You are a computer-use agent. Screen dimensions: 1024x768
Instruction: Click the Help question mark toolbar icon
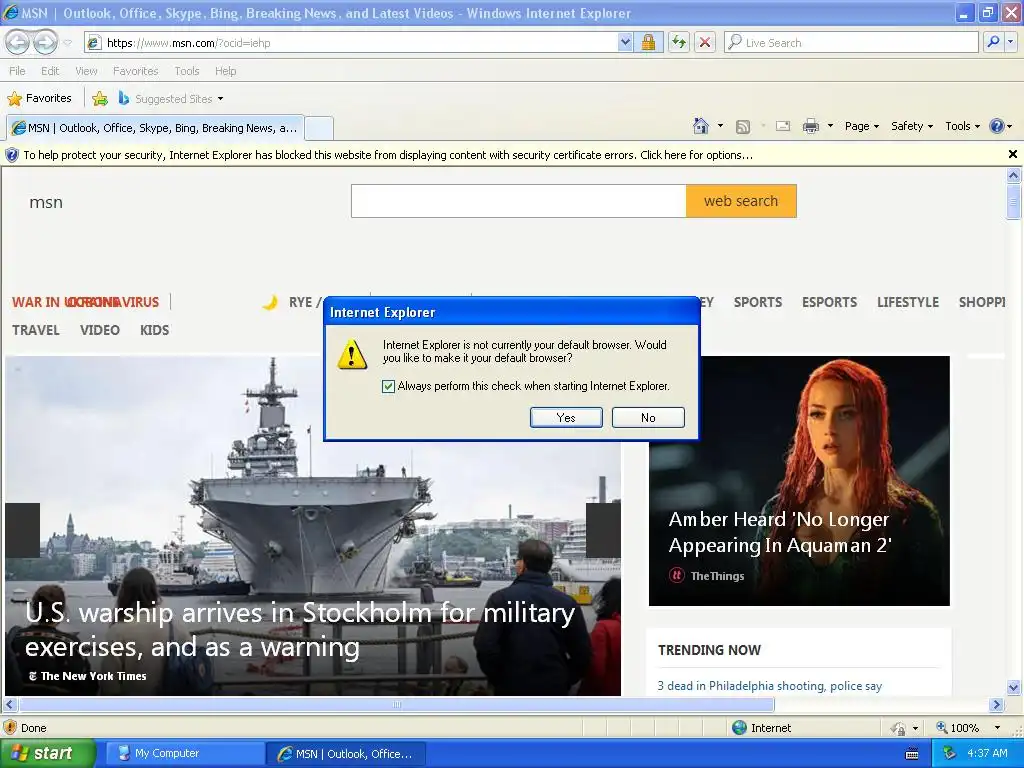997,126
